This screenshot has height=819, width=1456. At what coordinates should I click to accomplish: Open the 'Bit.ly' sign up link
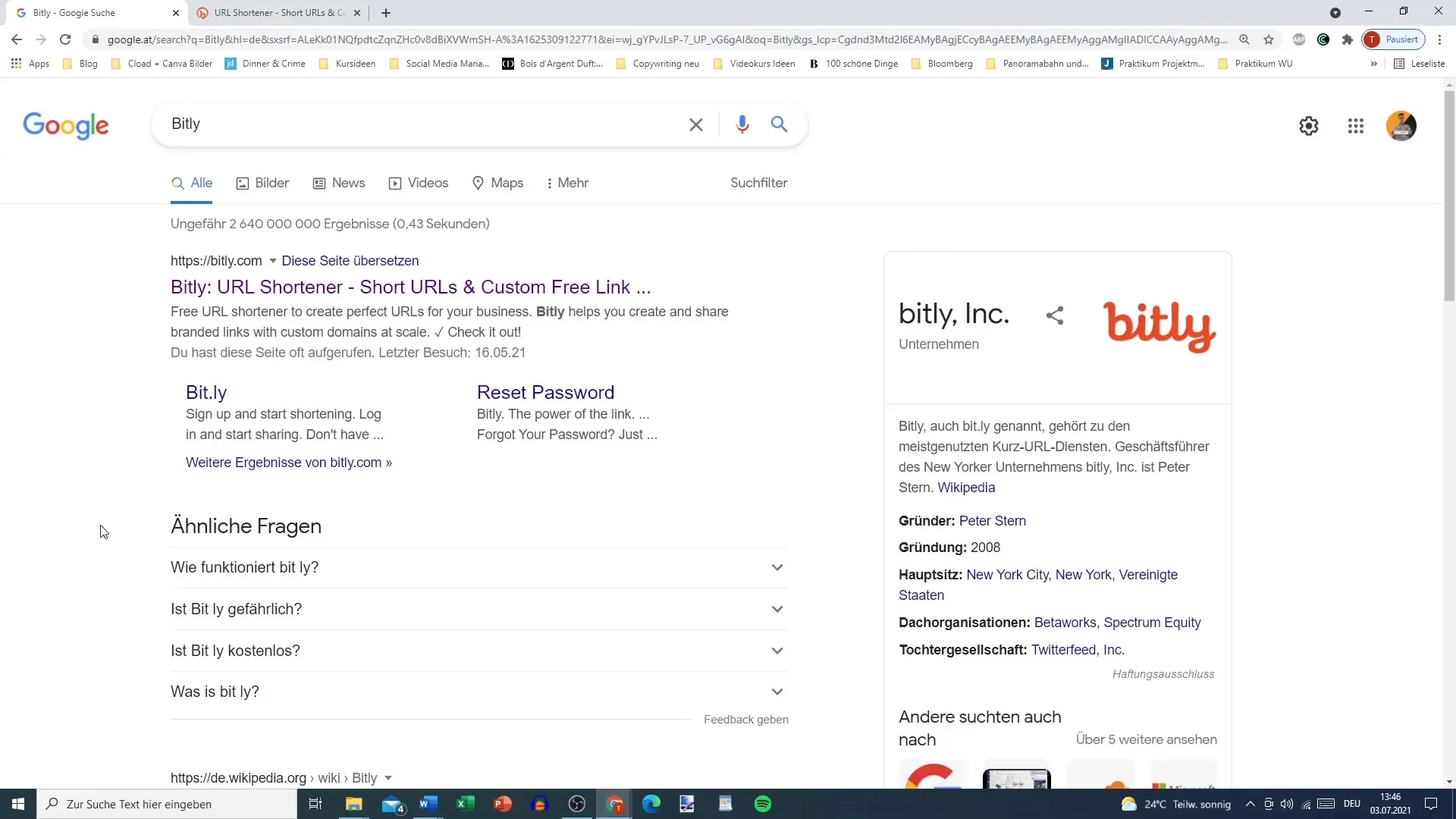click(x=206, y=391)
